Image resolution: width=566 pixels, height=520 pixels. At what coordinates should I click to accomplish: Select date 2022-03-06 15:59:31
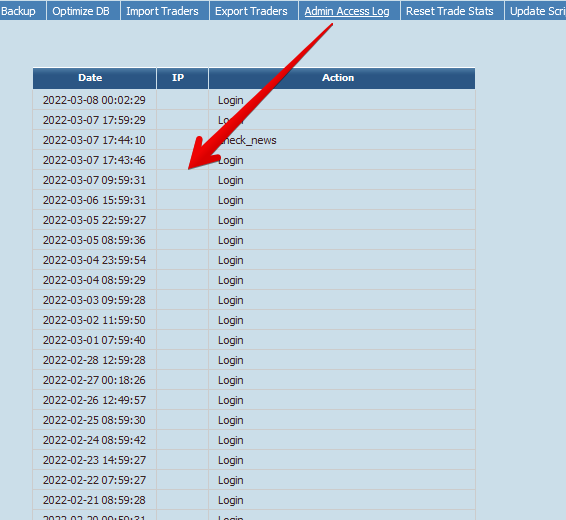click(x=94, y=200)
